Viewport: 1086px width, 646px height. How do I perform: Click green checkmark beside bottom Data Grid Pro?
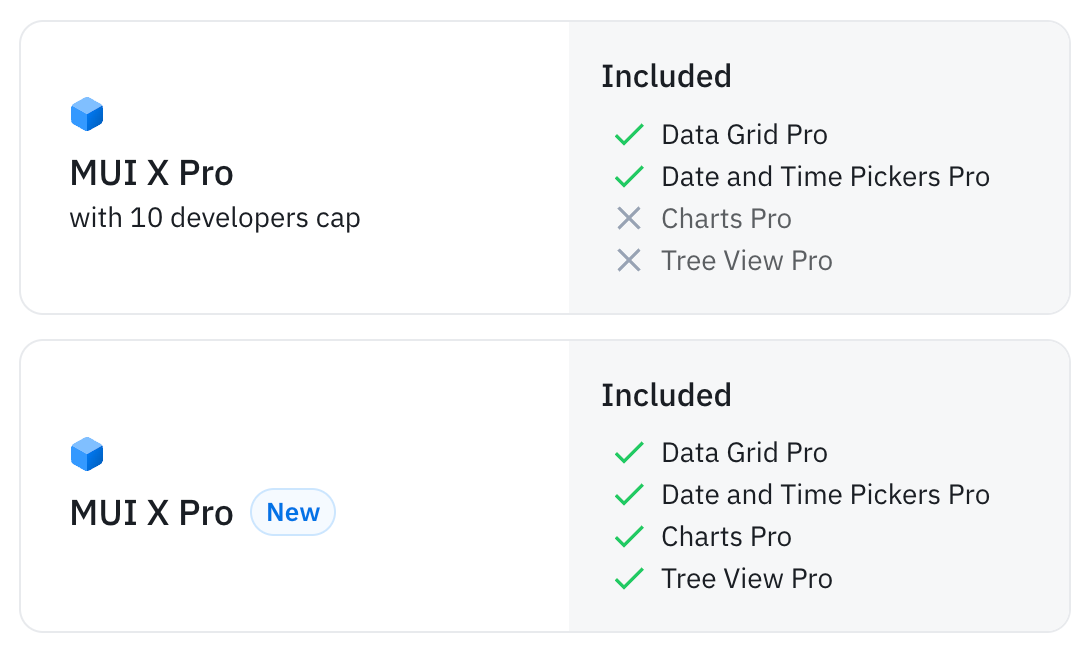pos(628,453)
